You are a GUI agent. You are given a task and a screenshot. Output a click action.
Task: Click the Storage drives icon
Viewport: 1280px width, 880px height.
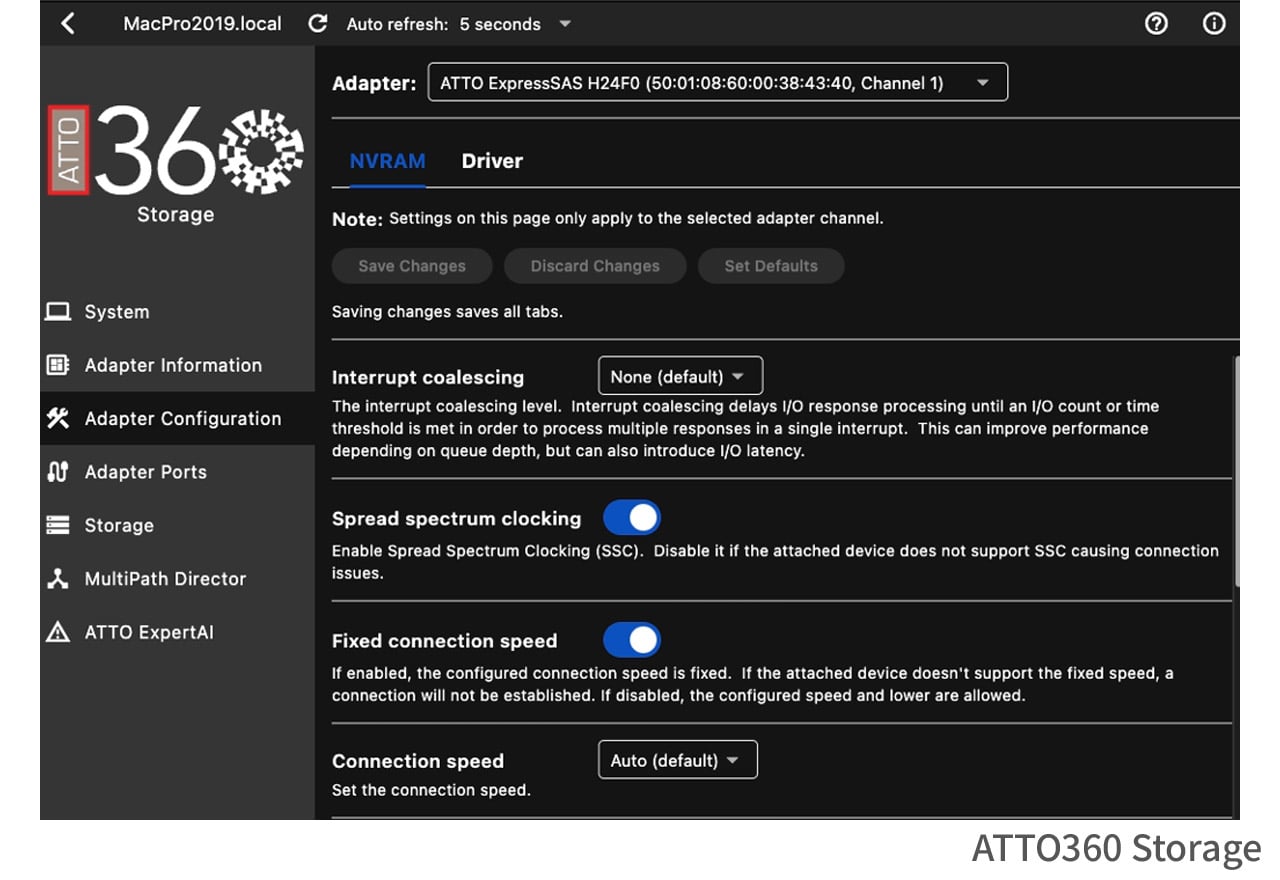pyautogui.click(x=58, y=525)
